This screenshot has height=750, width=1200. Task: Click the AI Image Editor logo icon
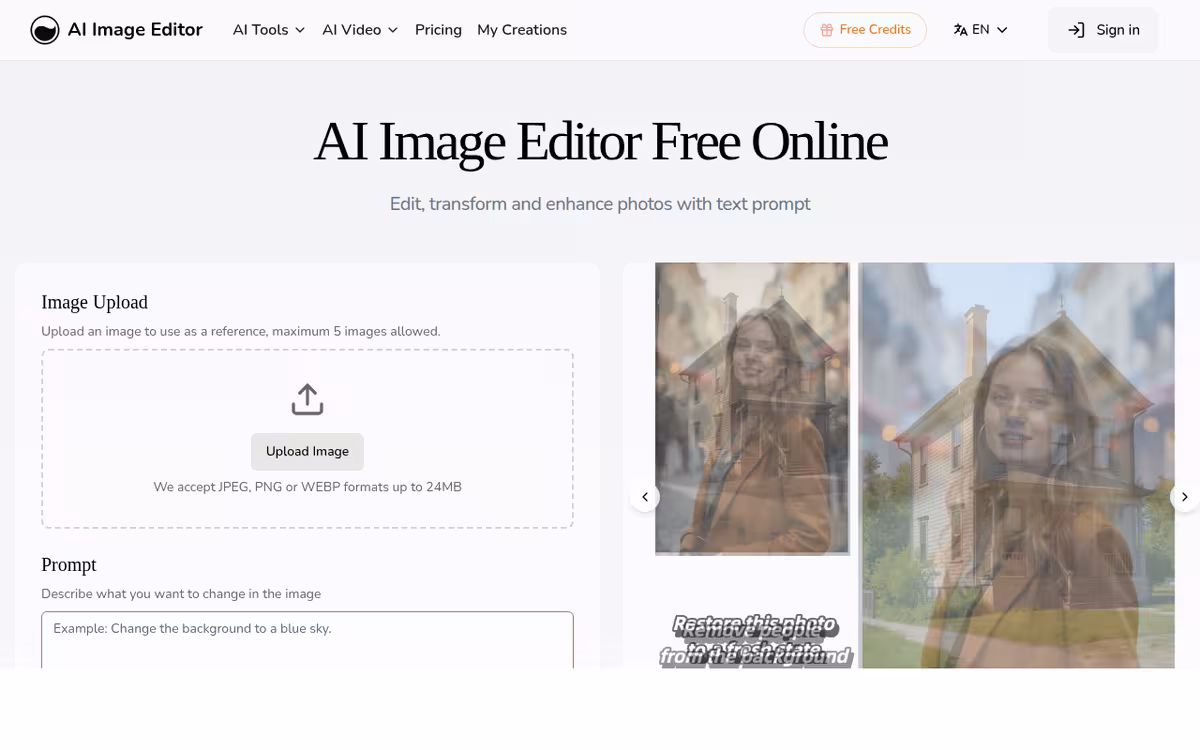click(x=45, y=30)
